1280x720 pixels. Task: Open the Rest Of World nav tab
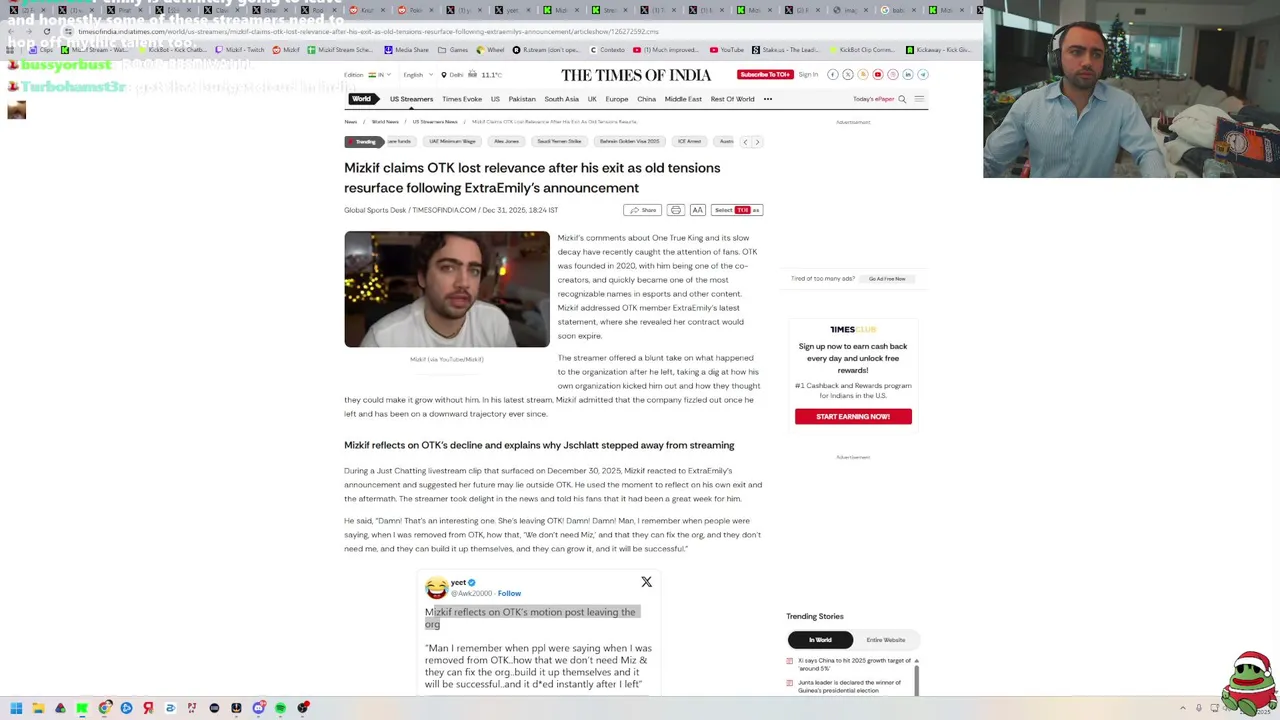[x=732, y=99]
